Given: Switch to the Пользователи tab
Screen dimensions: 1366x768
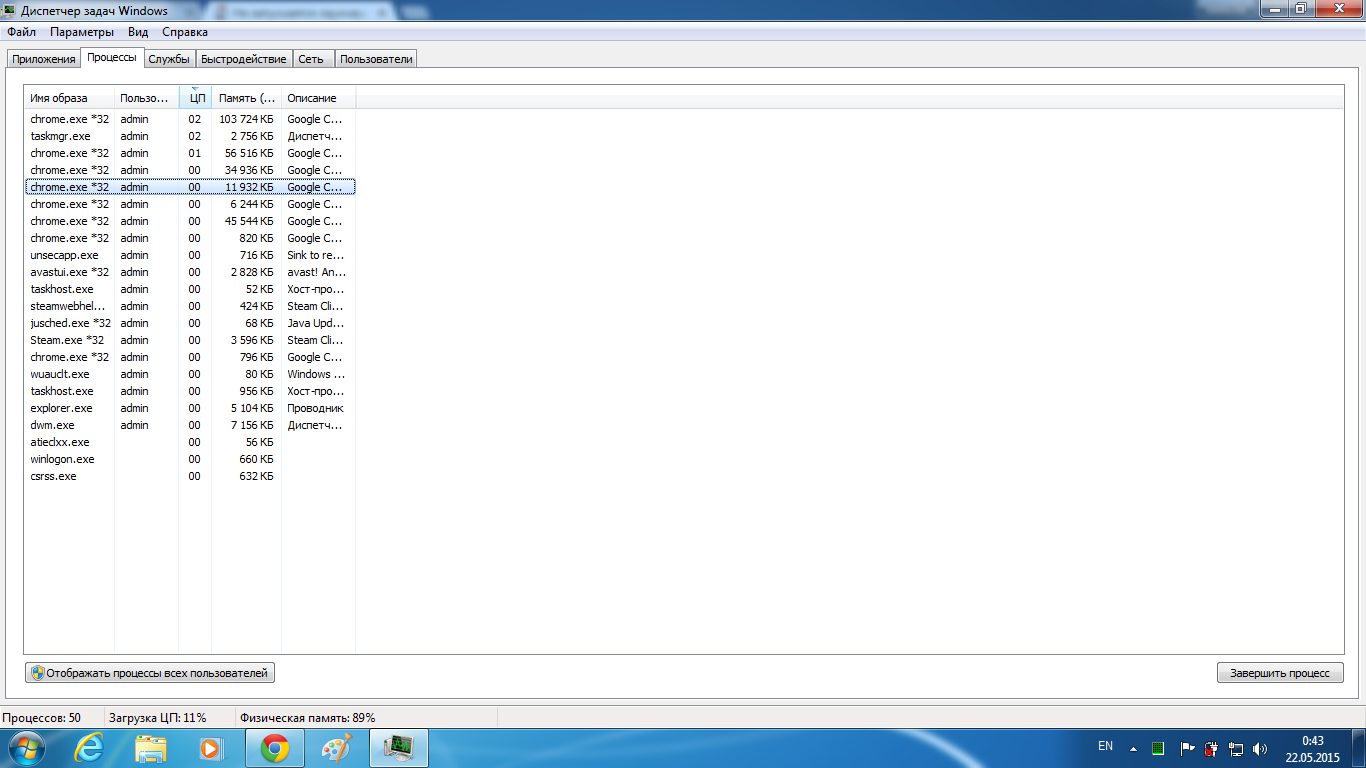Looking at the screenshot, I should coord(376,59).
